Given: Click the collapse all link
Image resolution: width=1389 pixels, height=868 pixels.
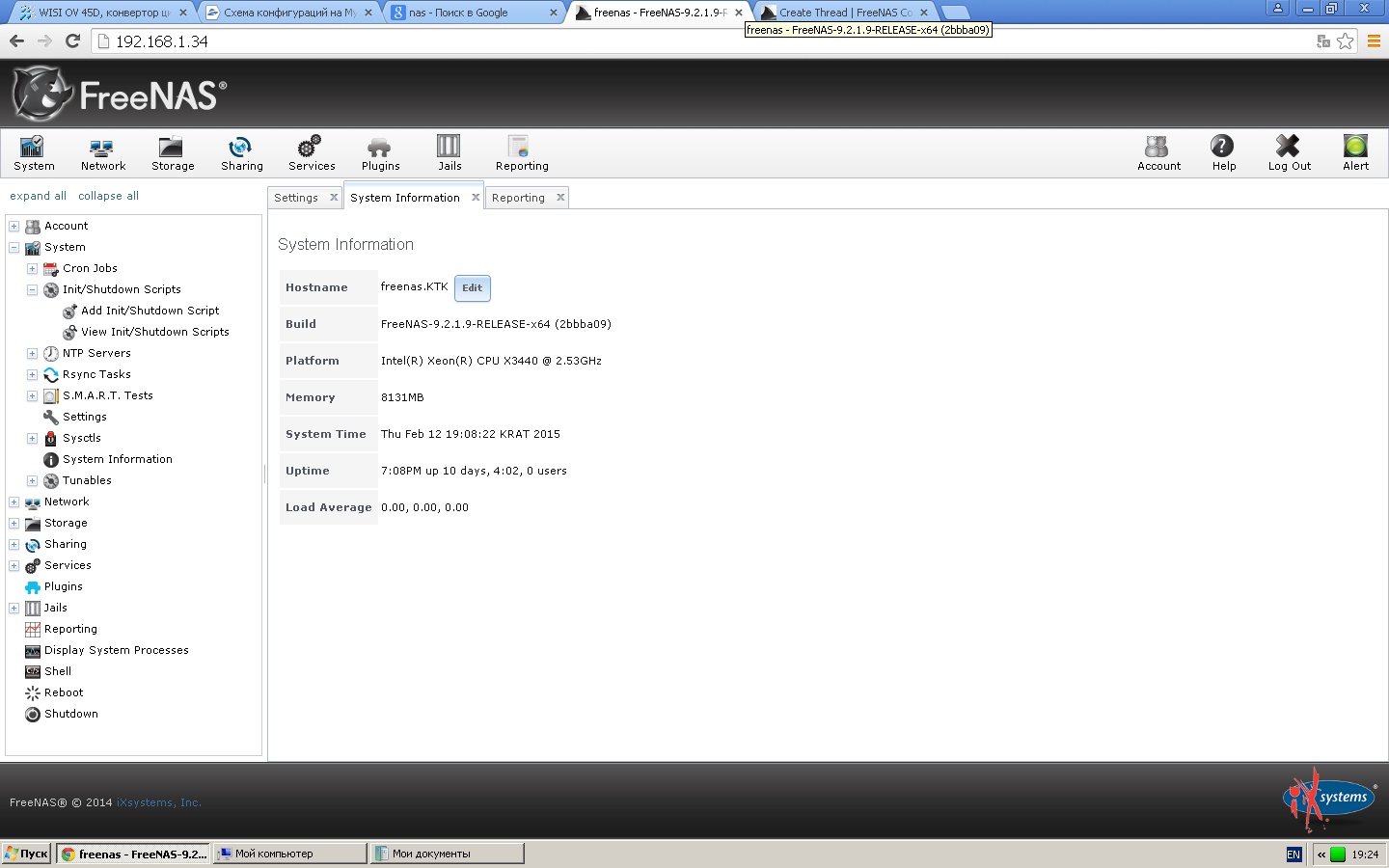Looking at the screenshot, I should click(108, 196).
